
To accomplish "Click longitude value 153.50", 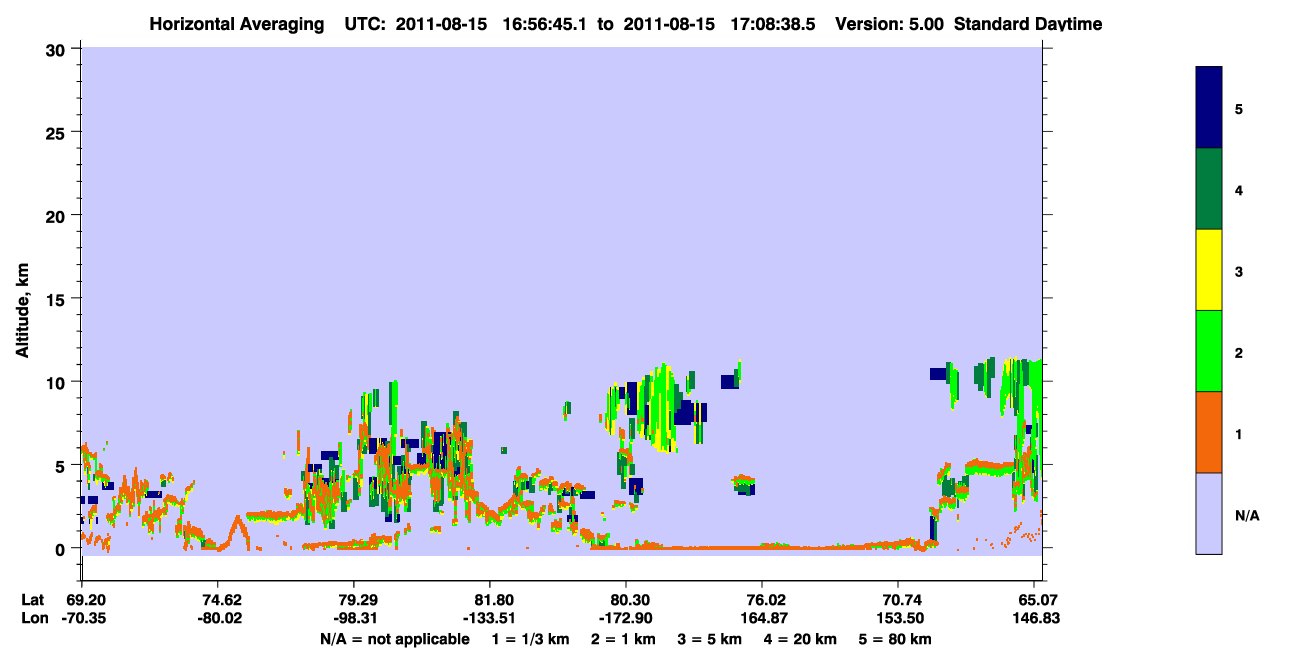I will tap(899, 618).
